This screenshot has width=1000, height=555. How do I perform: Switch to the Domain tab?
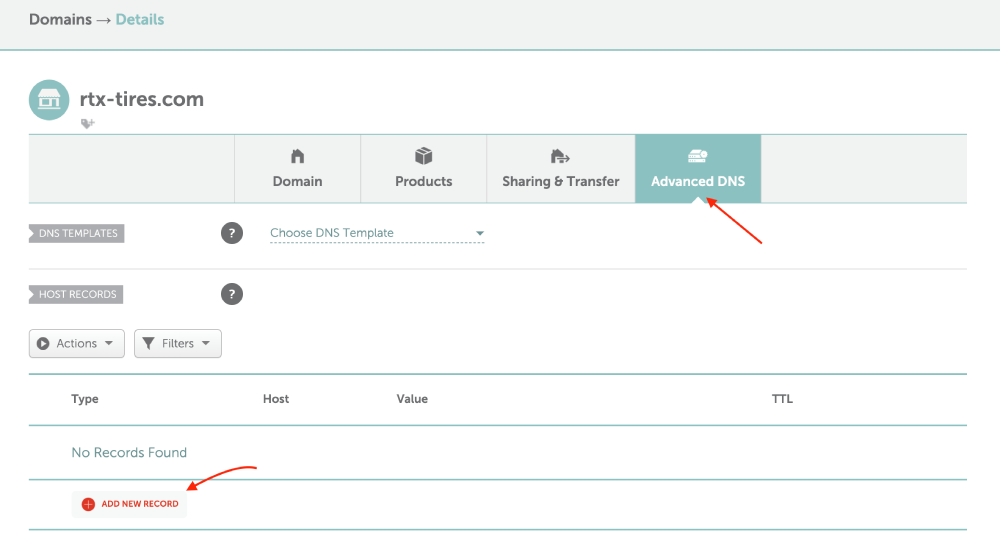[x=297, y=169]
